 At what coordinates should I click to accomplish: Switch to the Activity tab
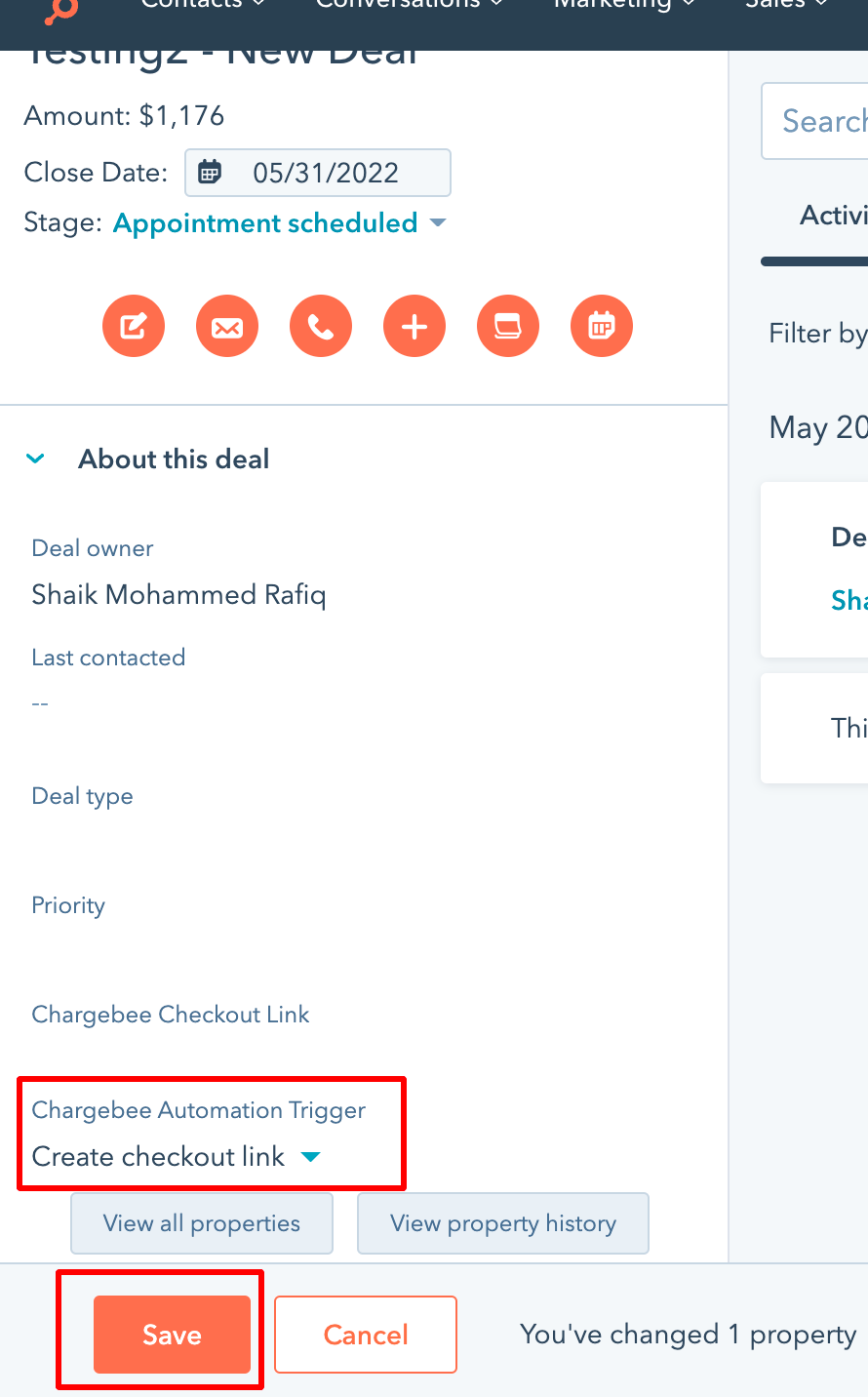click(x=833, y=216)
